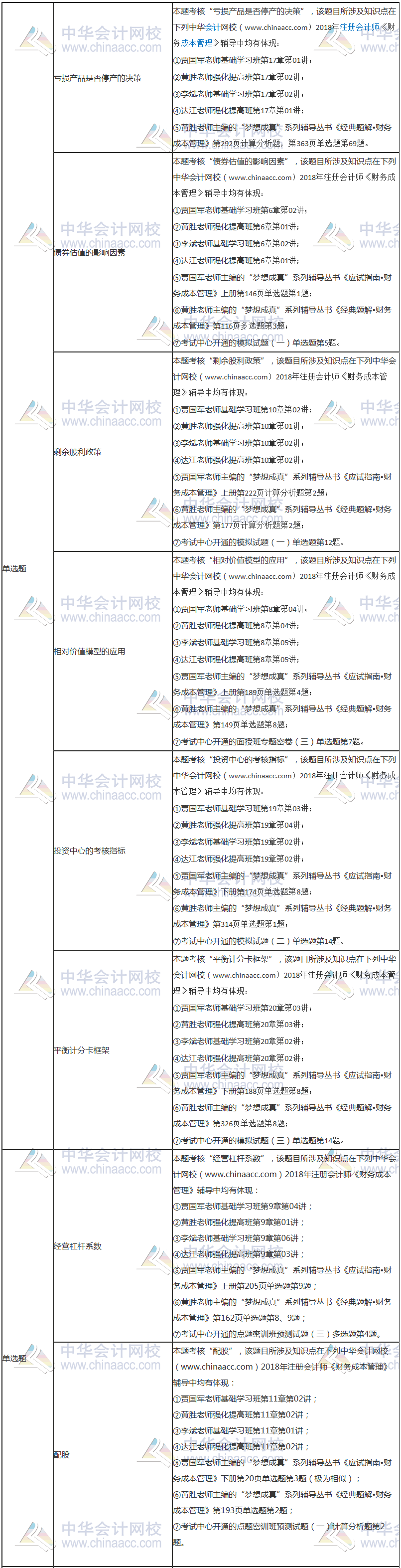Click line ①贾国军老师基础学习班第11章第02讲

(x=245, y=1399)
